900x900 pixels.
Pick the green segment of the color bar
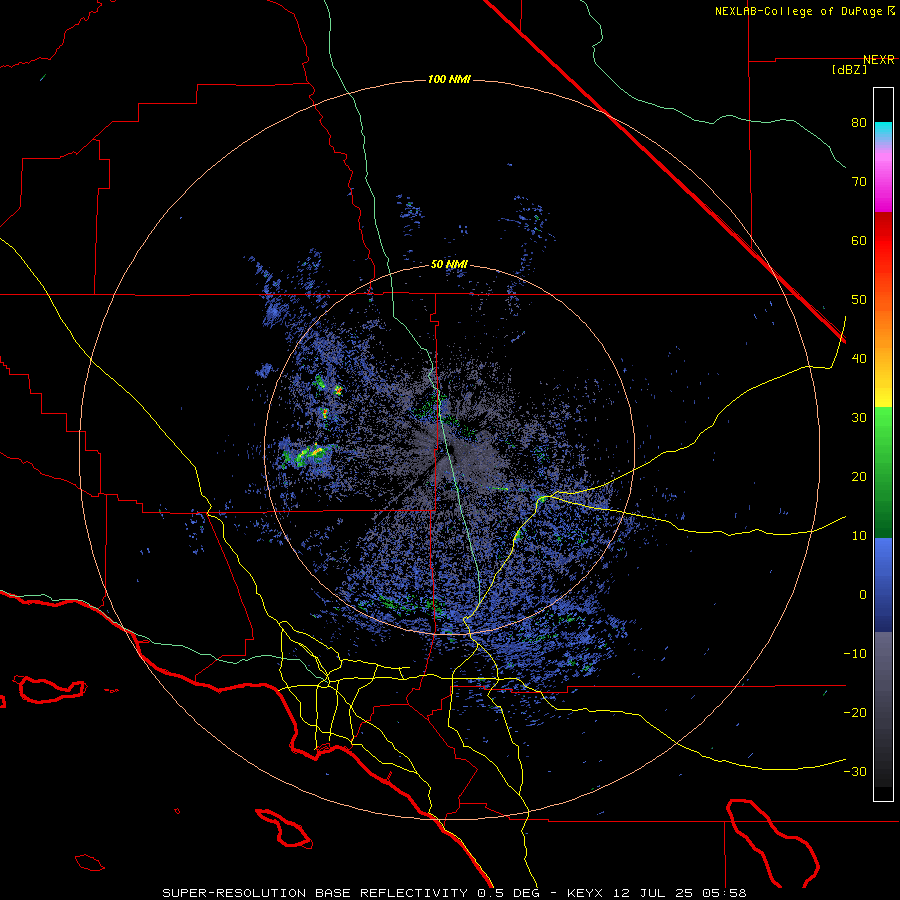883,472
